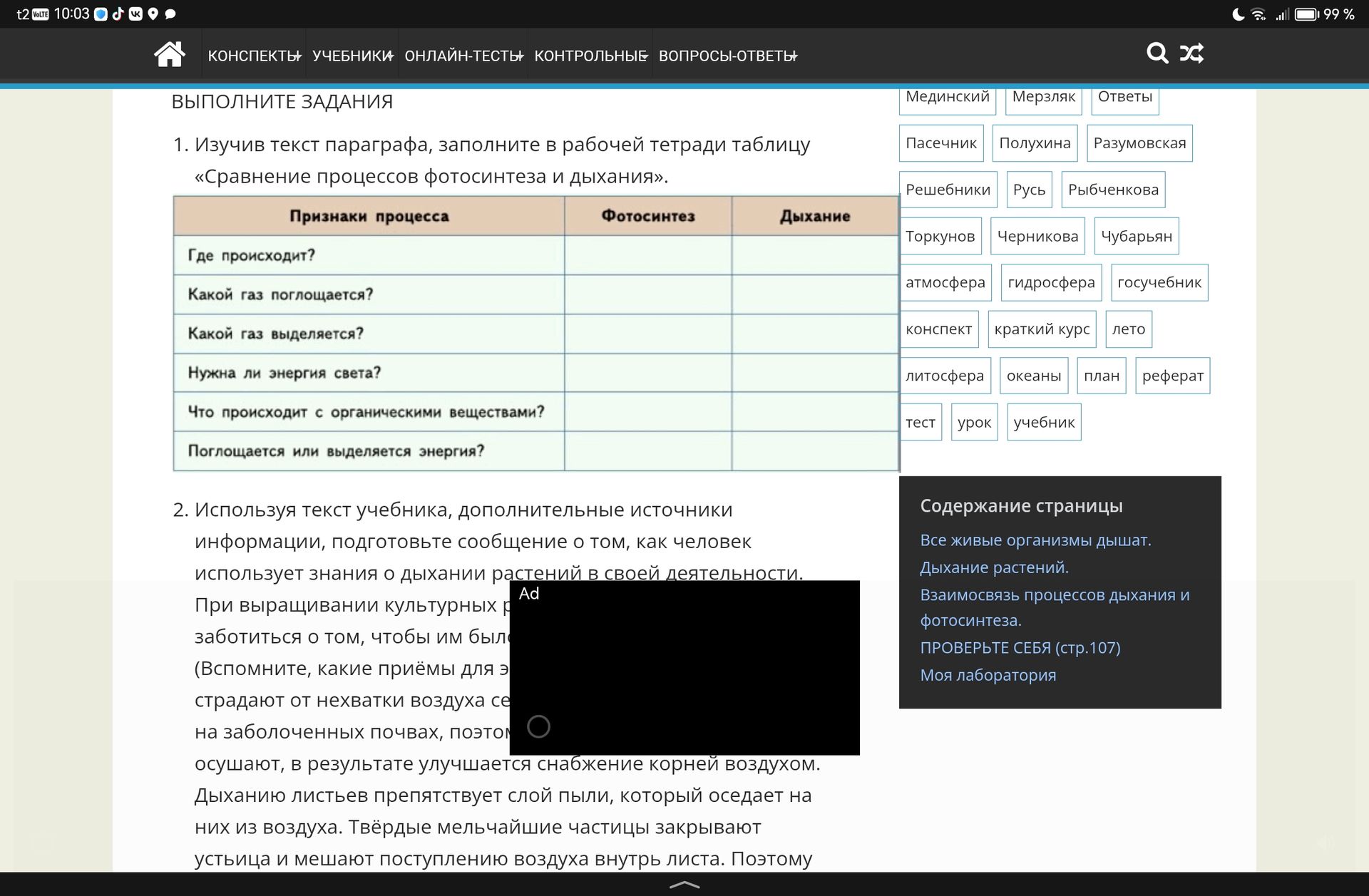Expand the КОНТРОЛЬНЫЕ menu
The width and height of the screenshot is (1369, 896).
tap(590, 56)
